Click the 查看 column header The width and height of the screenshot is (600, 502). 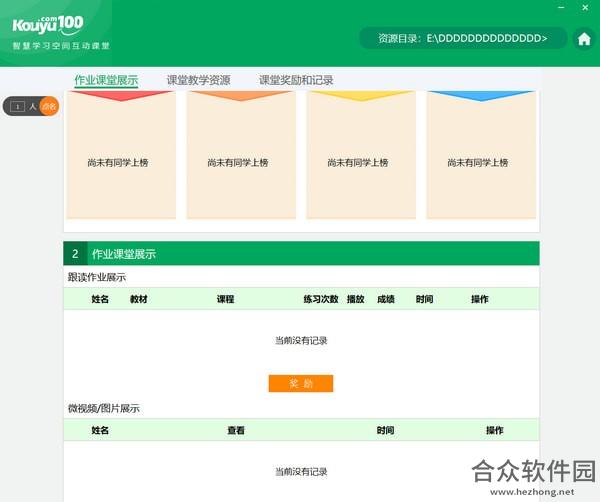click(236, 430)
